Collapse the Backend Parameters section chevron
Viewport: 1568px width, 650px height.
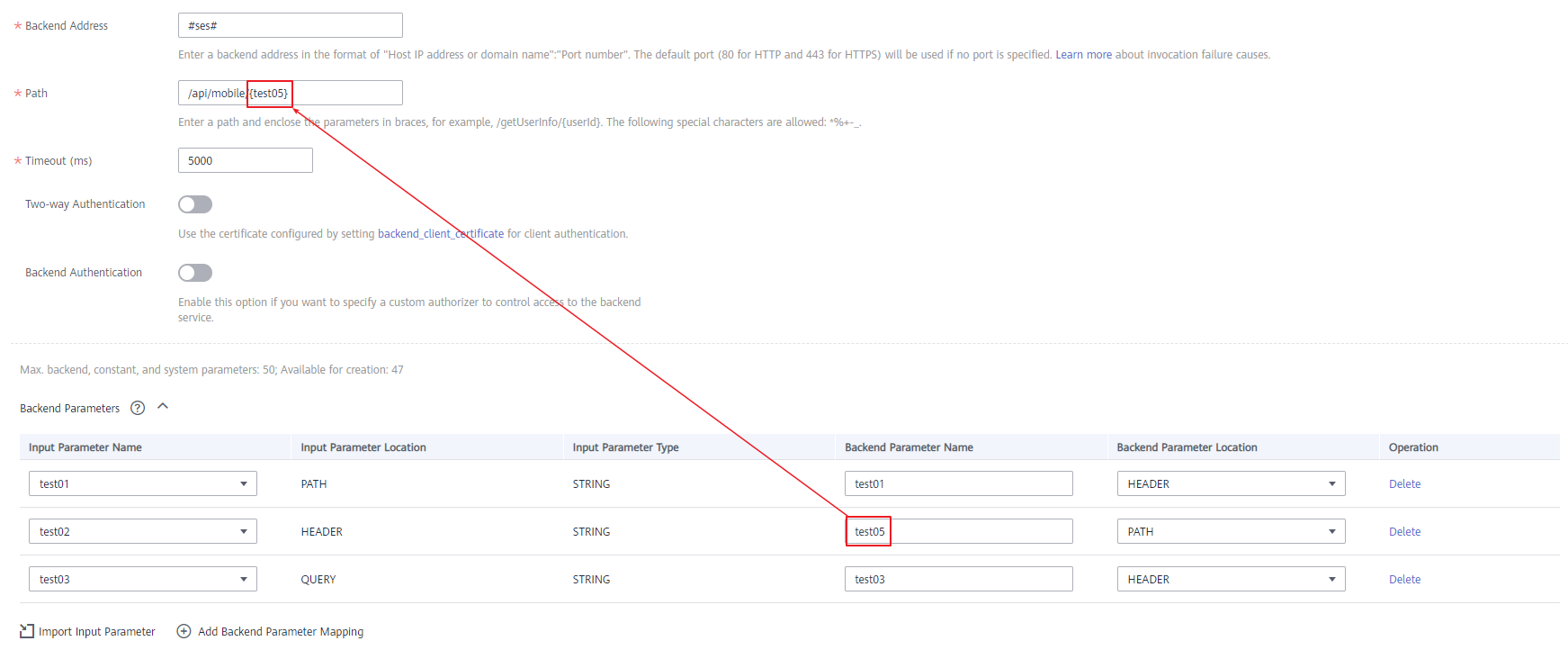pos(163,406)
